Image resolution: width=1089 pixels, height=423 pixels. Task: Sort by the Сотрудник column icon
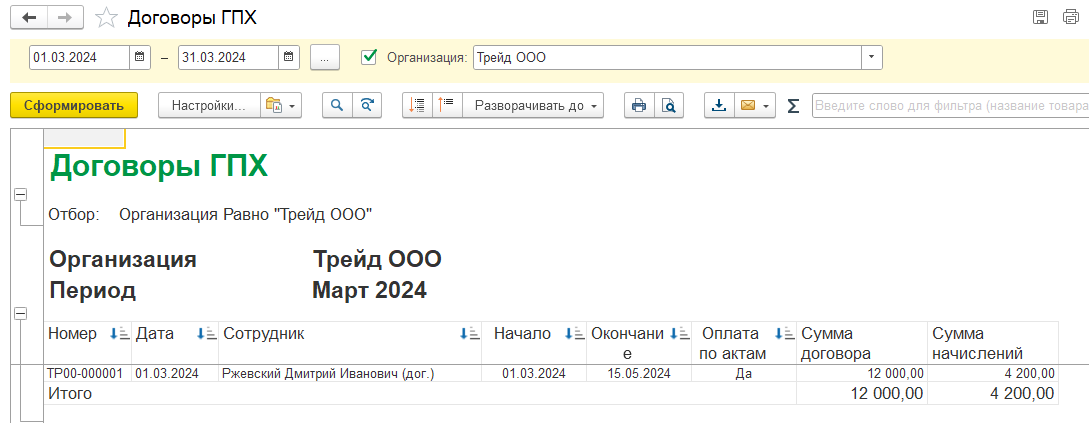469,334
